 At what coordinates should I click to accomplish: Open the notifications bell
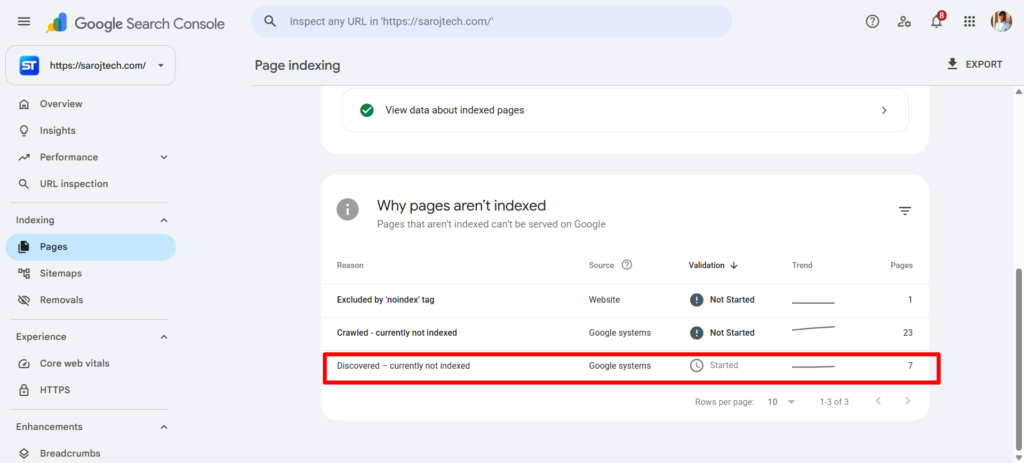[937, 22]
